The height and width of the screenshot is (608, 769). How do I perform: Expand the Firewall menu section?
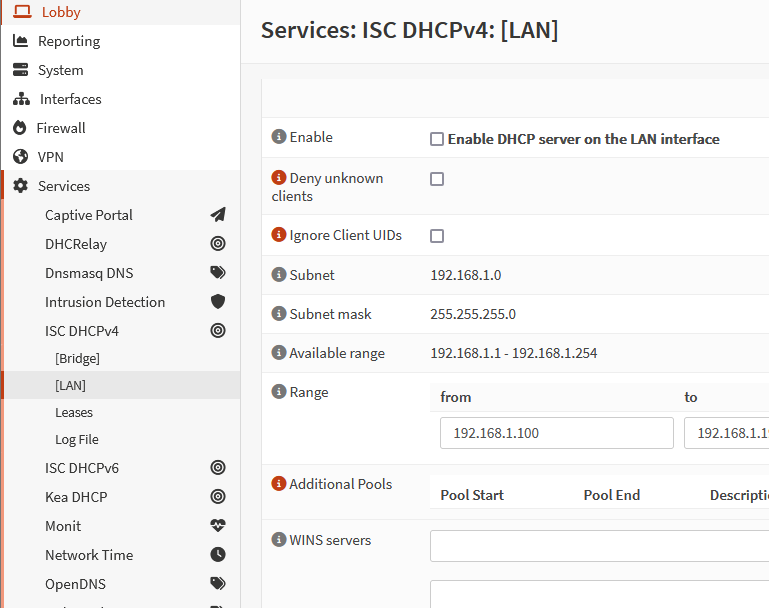[x=61, y=128]
